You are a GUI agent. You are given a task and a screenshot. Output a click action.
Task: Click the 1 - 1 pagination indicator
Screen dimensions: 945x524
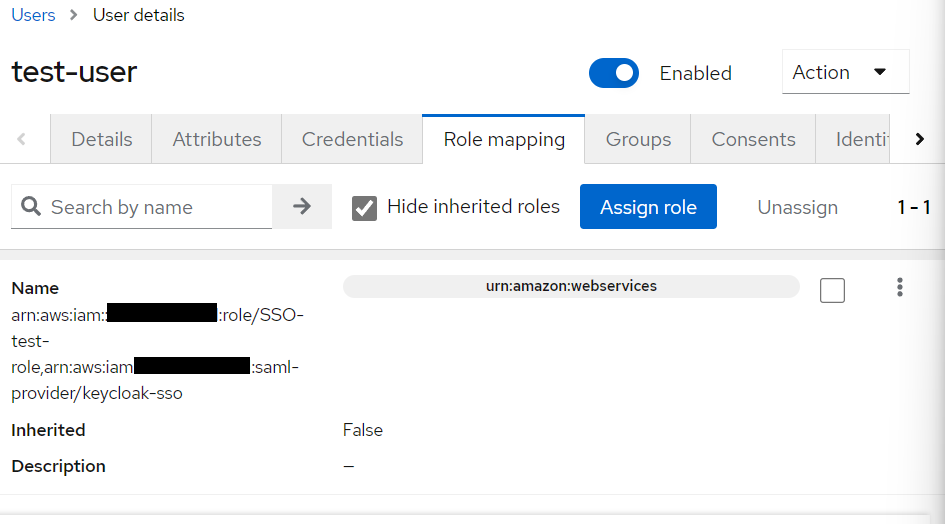[913, 207]
